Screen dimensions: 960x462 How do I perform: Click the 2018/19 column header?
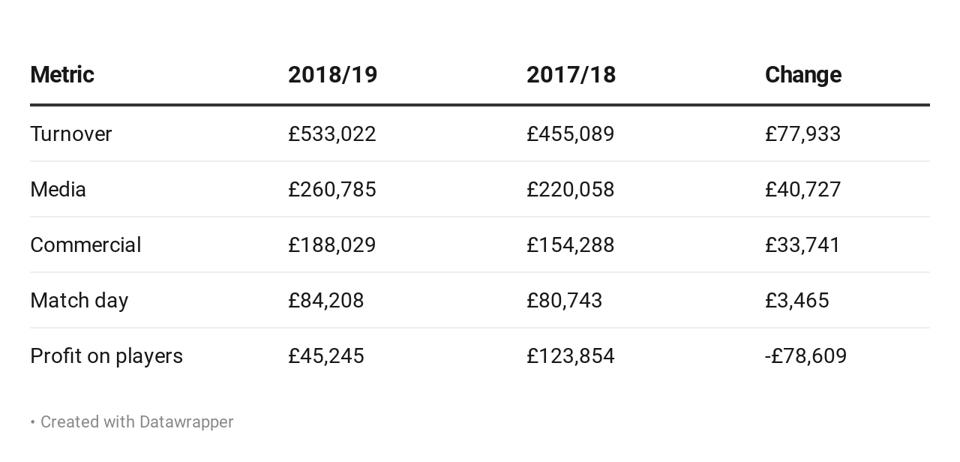[x=332, y=75]
